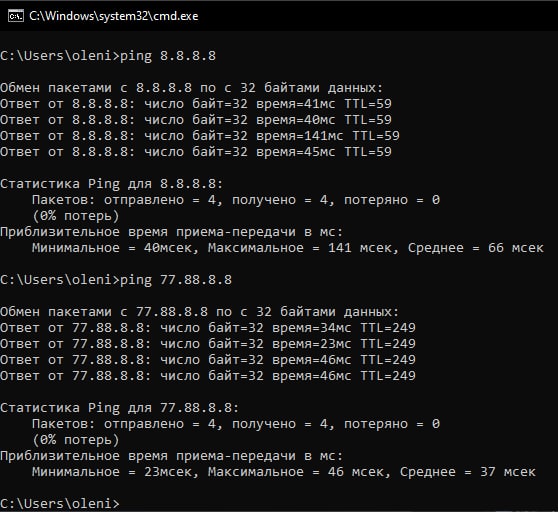The height and width of the screenshot is (512, 558).
Task: Click the reply line with время=34мс TTL=249
Action: coord(208,328)
